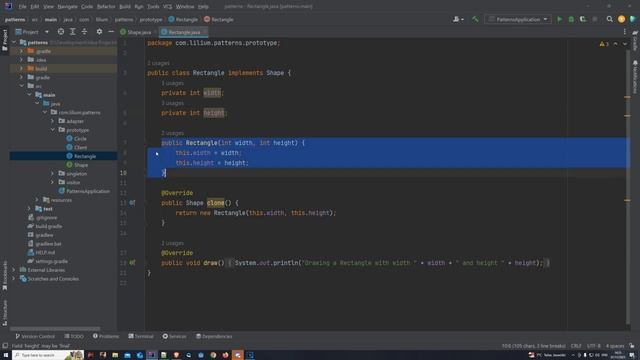This screenshot has height=360, width=640.
Task: Select build.gradle file in tree
Action: [45, 226]
